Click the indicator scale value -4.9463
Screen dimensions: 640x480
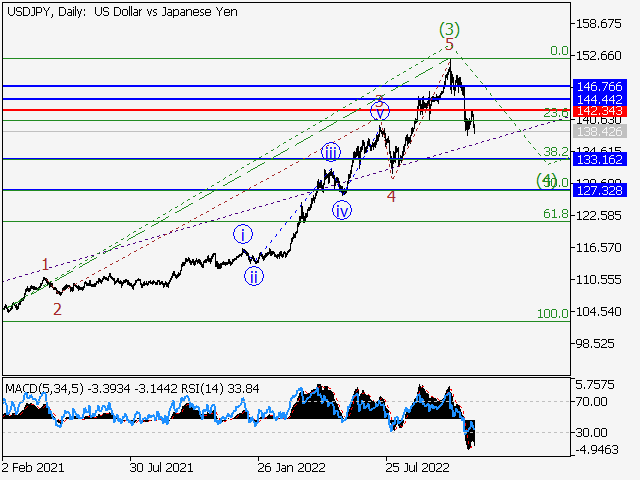pyautogui.click(x=597, y=450)
